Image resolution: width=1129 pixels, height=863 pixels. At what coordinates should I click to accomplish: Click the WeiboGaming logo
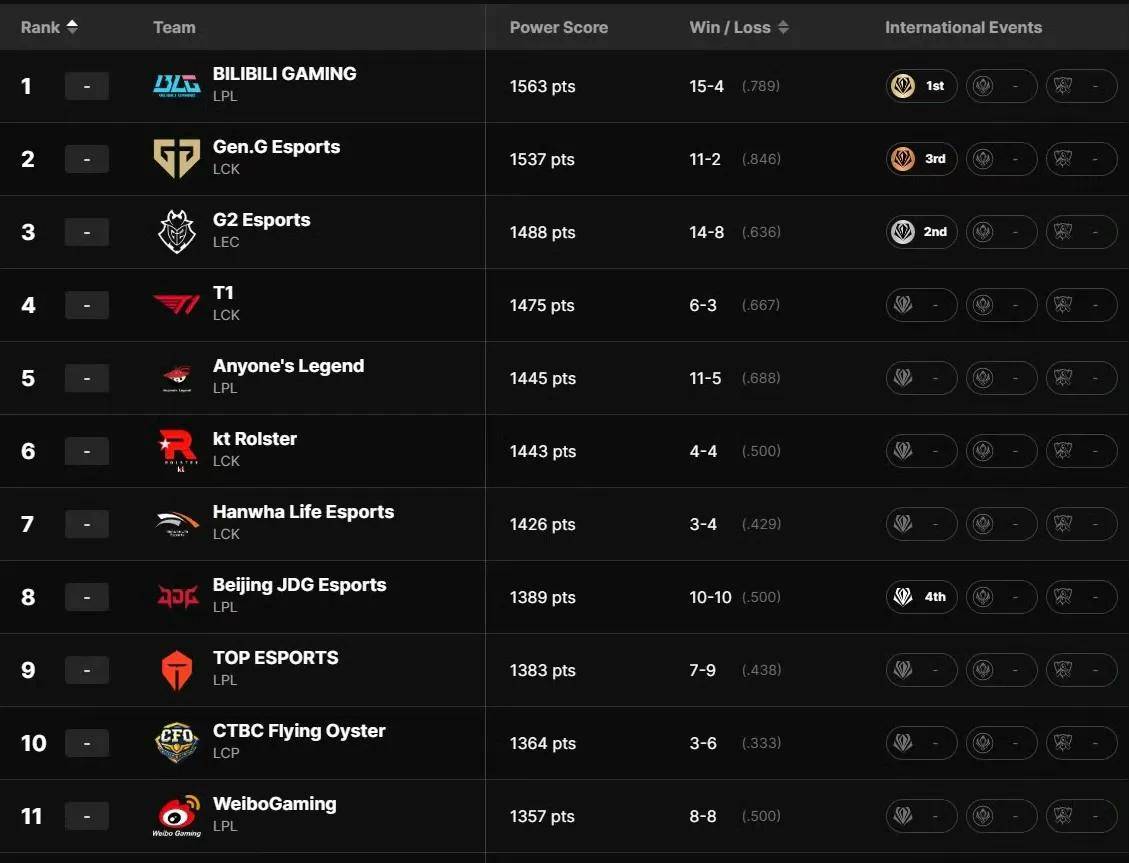(177, 816)
